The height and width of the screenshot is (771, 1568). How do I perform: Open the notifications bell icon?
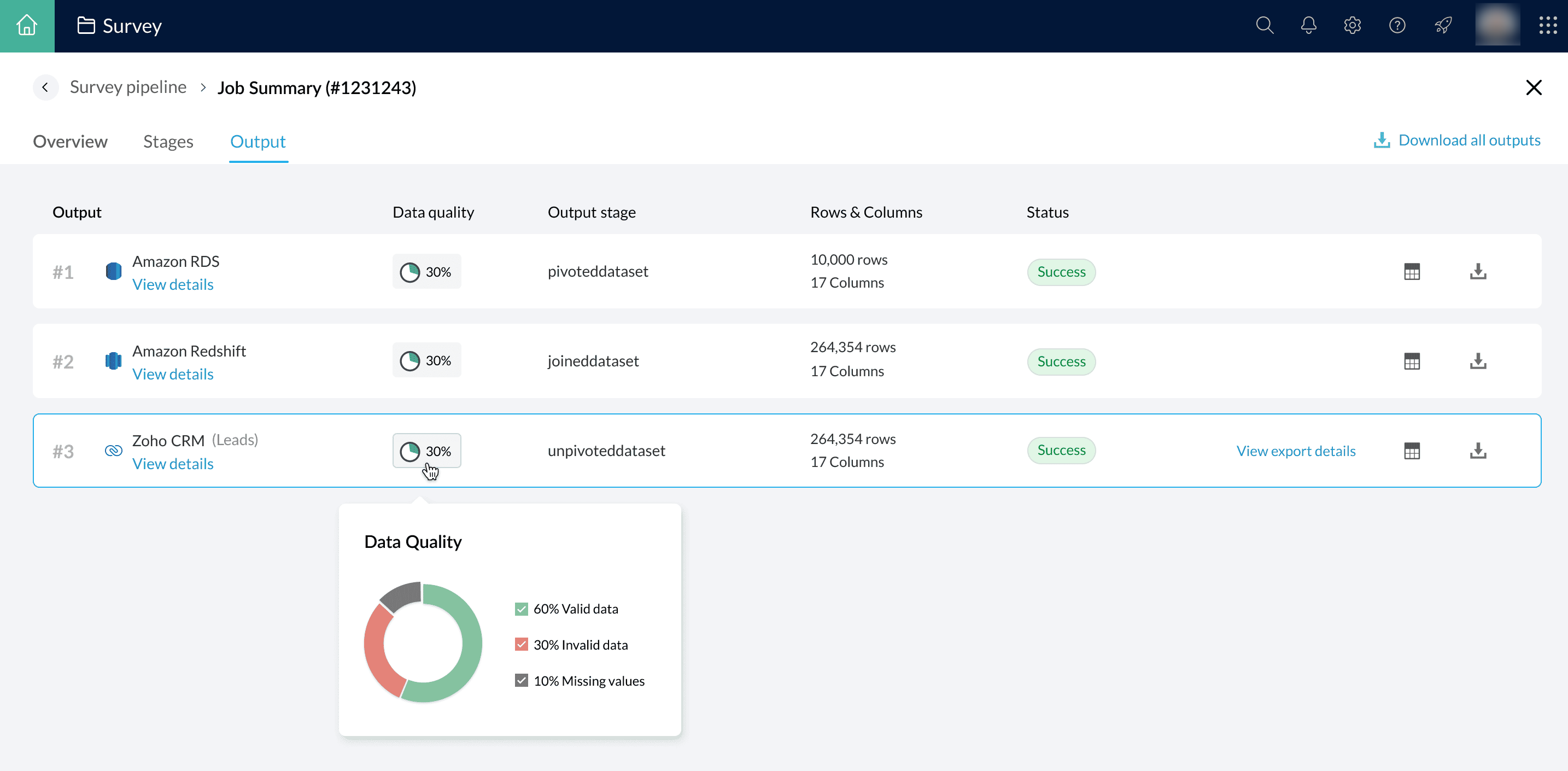[x=1308, y=26]
